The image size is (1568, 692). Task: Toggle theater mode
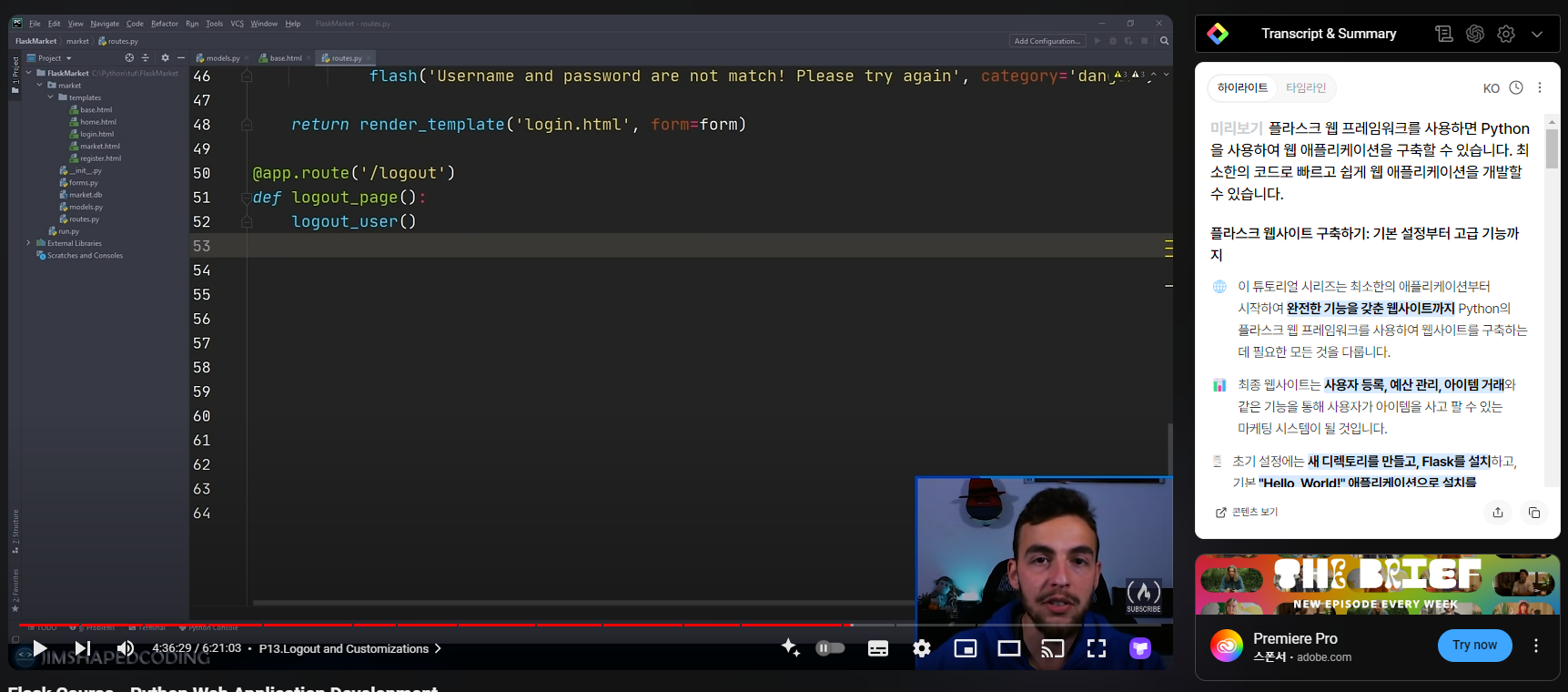(1009, 648)
